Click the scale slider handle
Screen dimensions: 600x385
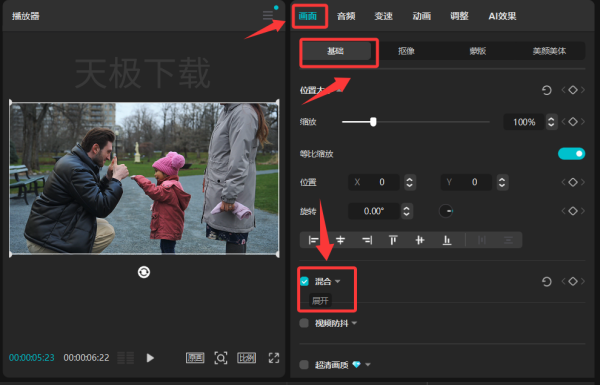[x=373, y=122]
